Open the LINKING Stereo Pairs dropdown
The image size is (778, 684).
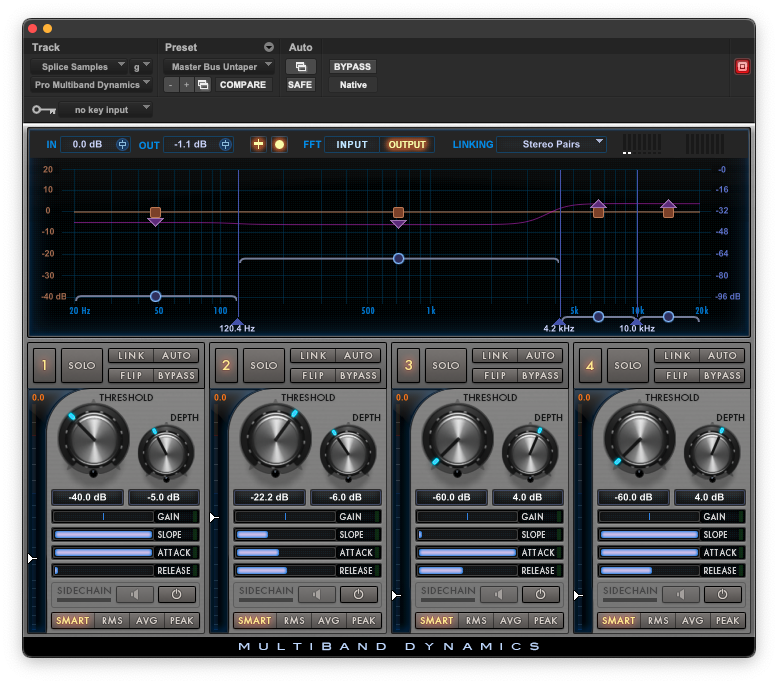click(552, 144)
